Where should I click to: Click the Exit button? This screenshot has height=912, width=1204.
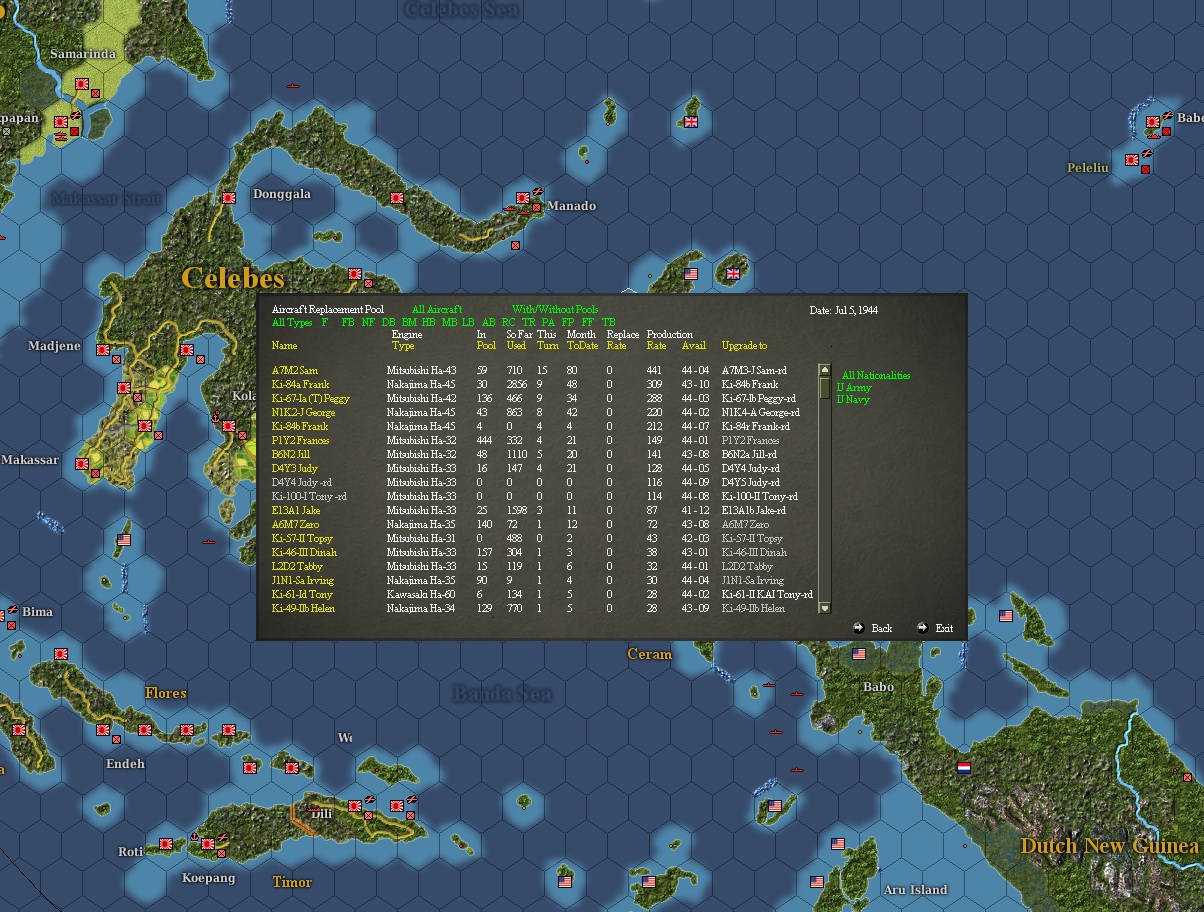click(x=944, y=629)
